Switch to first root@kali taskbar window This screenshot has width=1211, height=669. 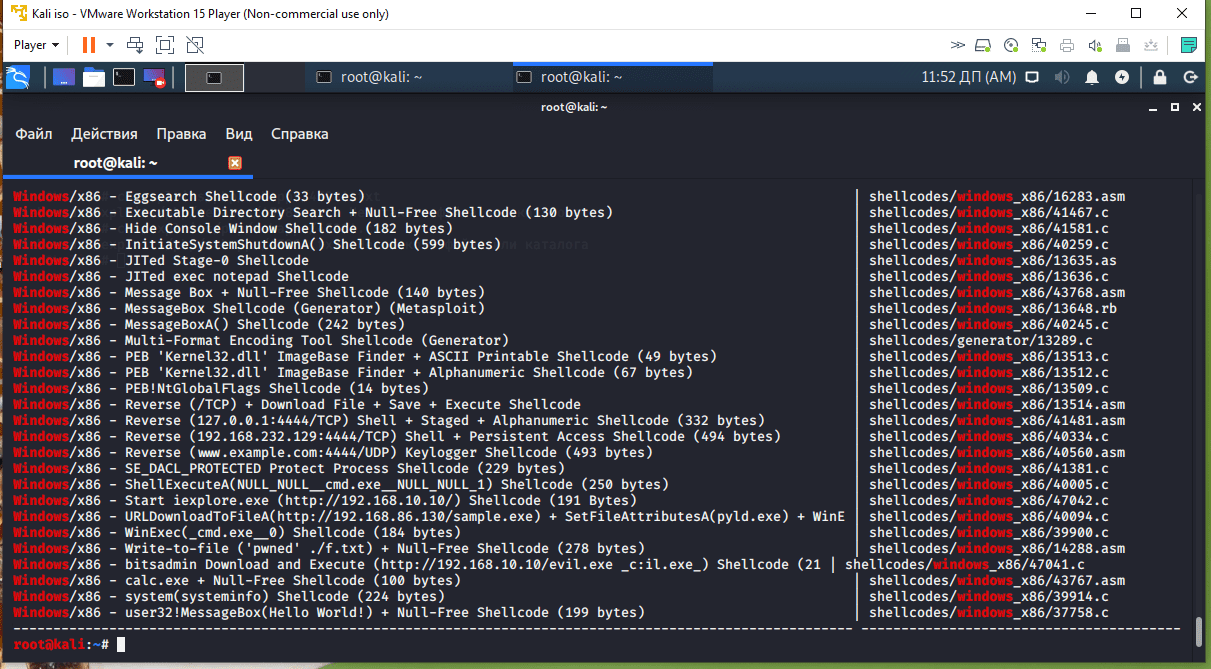(406, 77)
